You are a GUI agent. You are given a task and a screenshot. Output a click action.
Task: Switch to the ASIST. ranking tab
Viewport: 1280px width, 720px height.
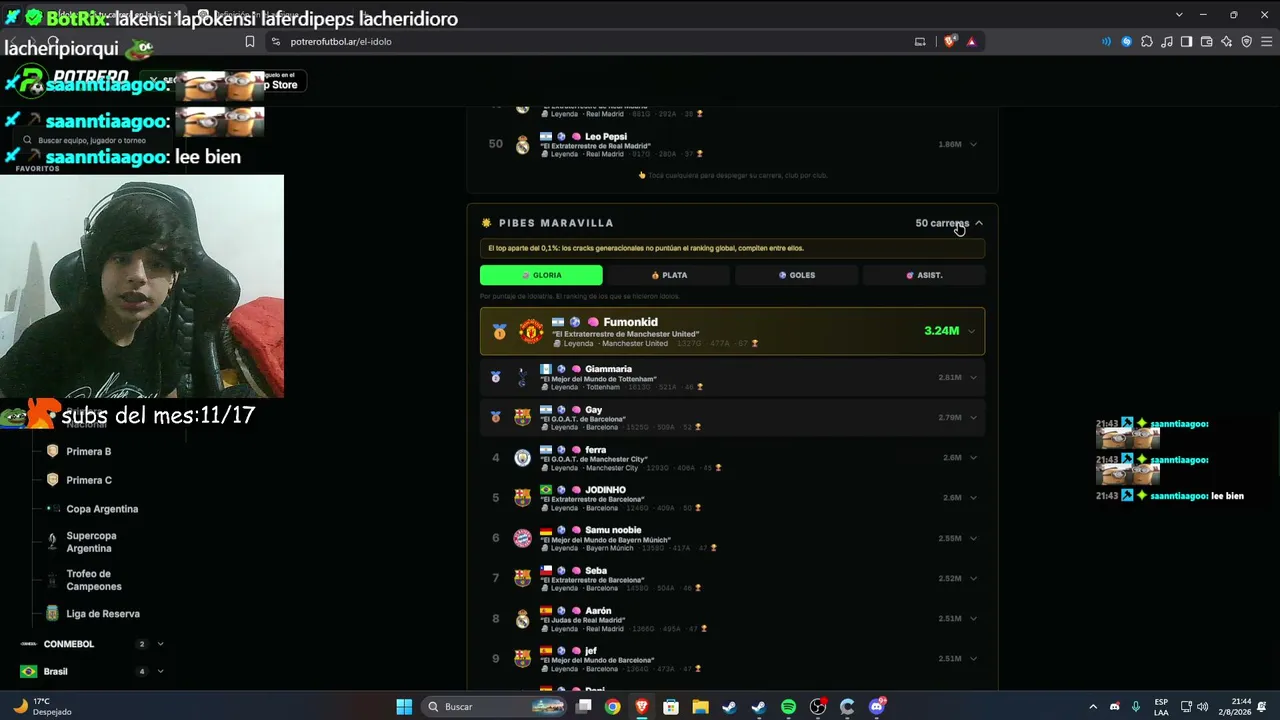(x=924, y=275)
